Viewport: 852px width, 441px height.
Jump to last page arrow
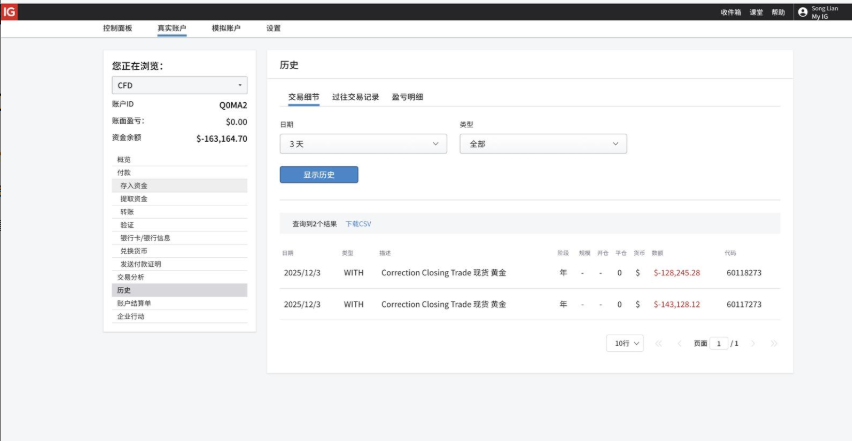pos(774,343)
